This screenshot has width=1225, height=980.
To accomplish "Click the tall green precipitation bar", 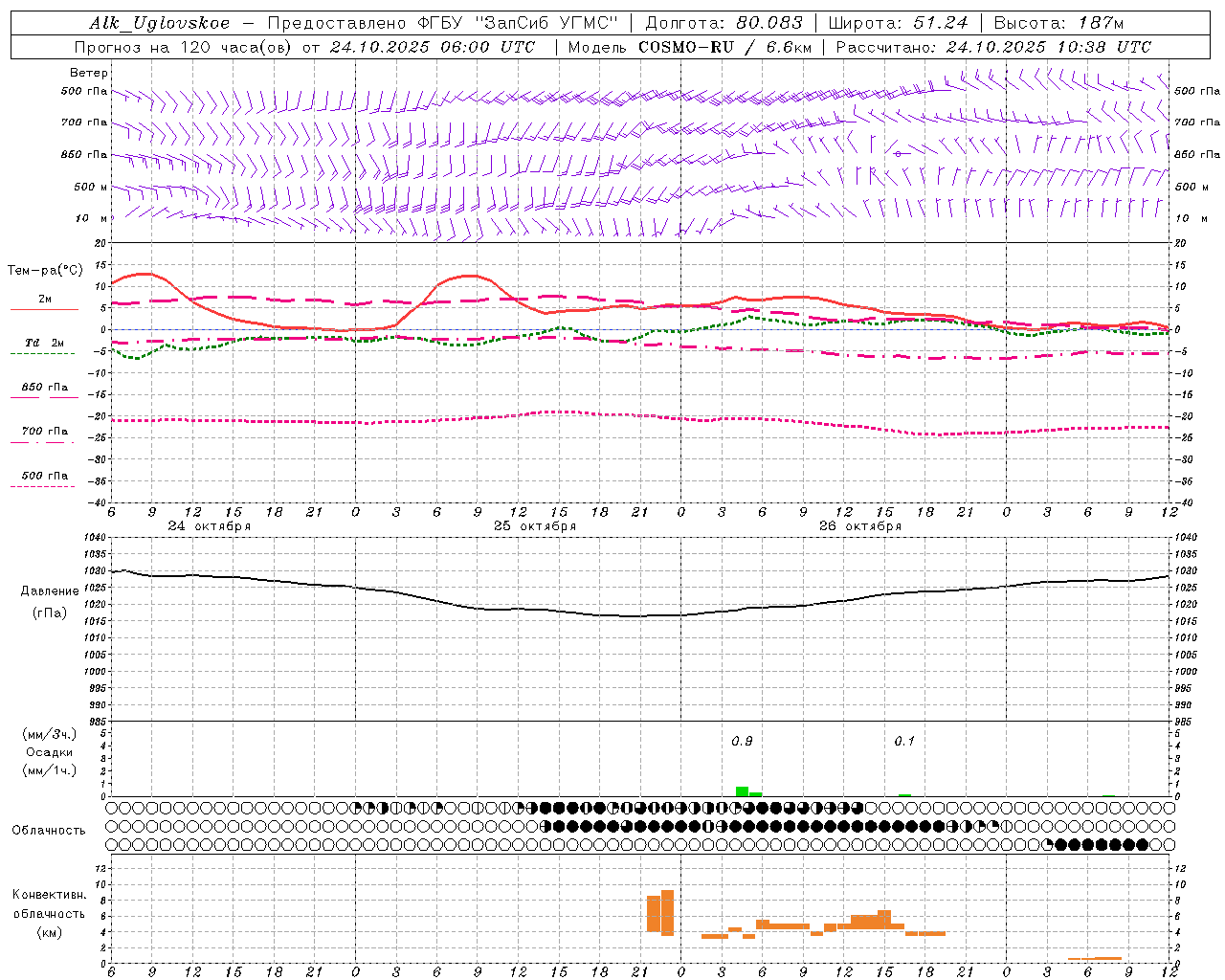I will click(742, 791).
